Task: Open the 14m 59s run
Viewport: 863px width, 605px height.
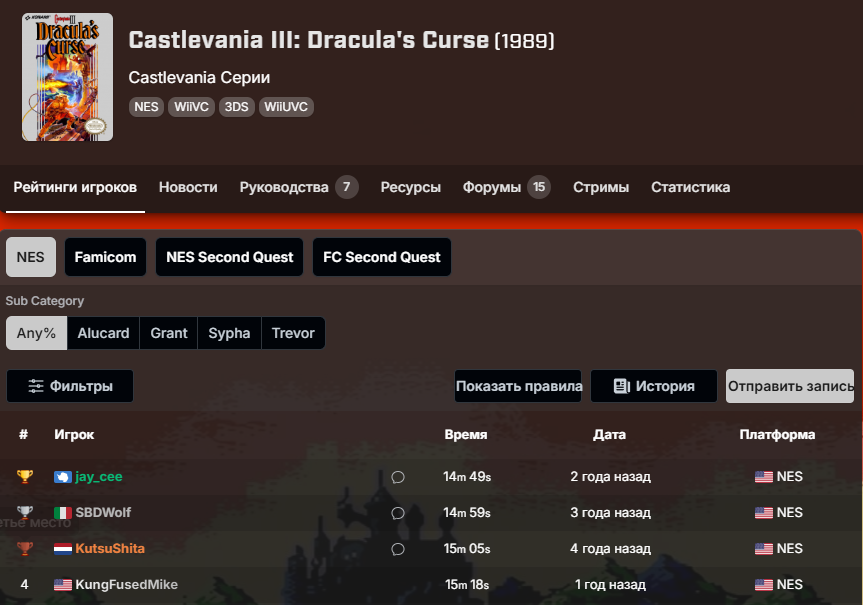Action: pos(467,513)
